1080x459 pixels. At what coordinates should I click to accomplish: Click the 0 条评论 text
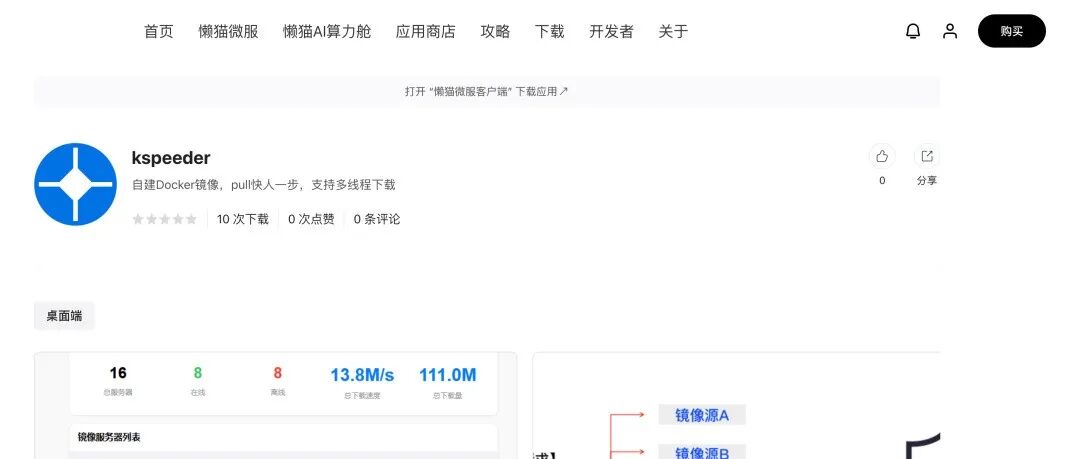(377, 219)
